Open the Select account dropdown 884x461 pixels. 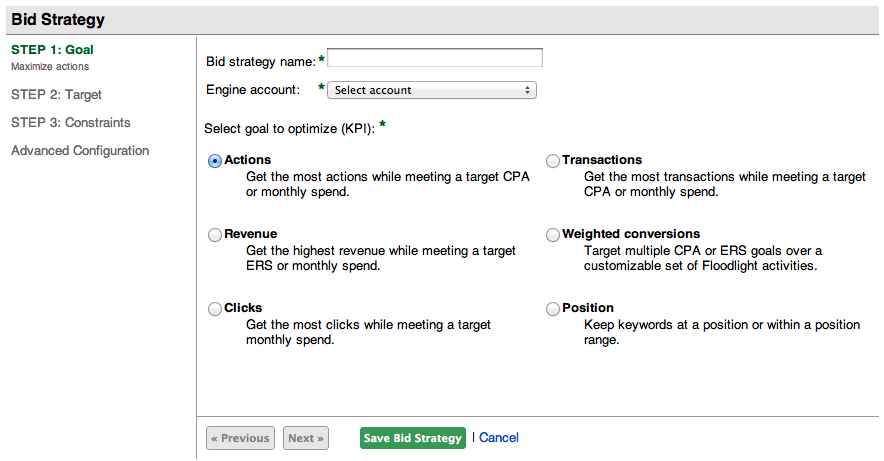pos(432,90)
